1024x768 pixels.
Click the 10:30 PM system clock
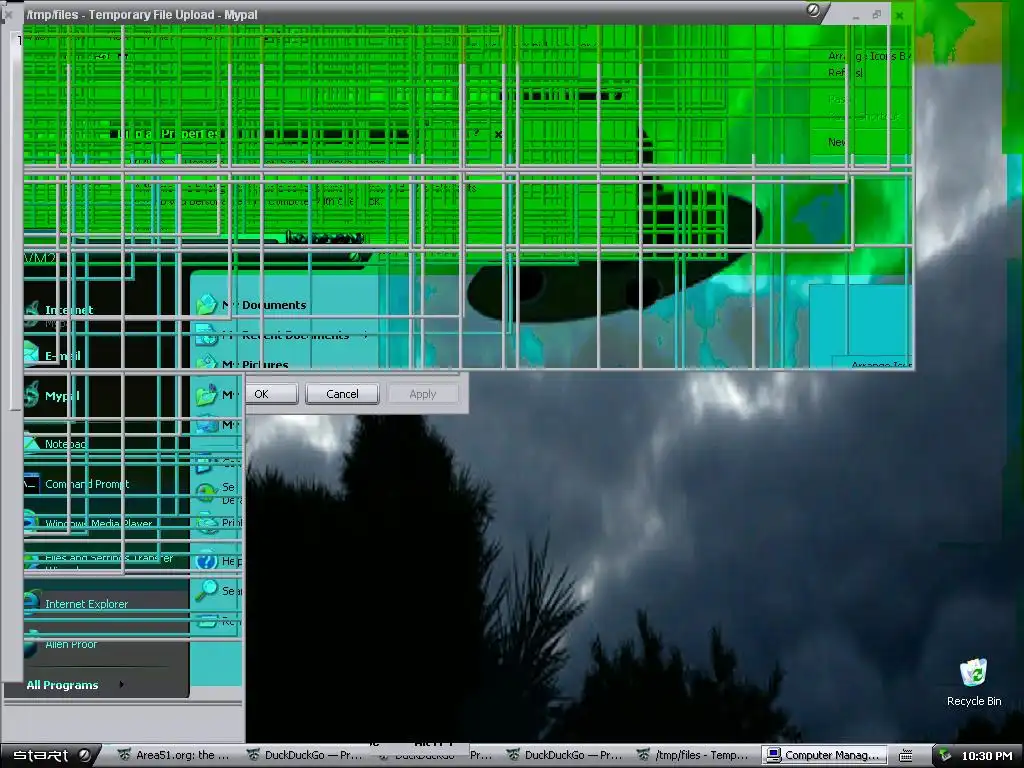tap(987, 756)
